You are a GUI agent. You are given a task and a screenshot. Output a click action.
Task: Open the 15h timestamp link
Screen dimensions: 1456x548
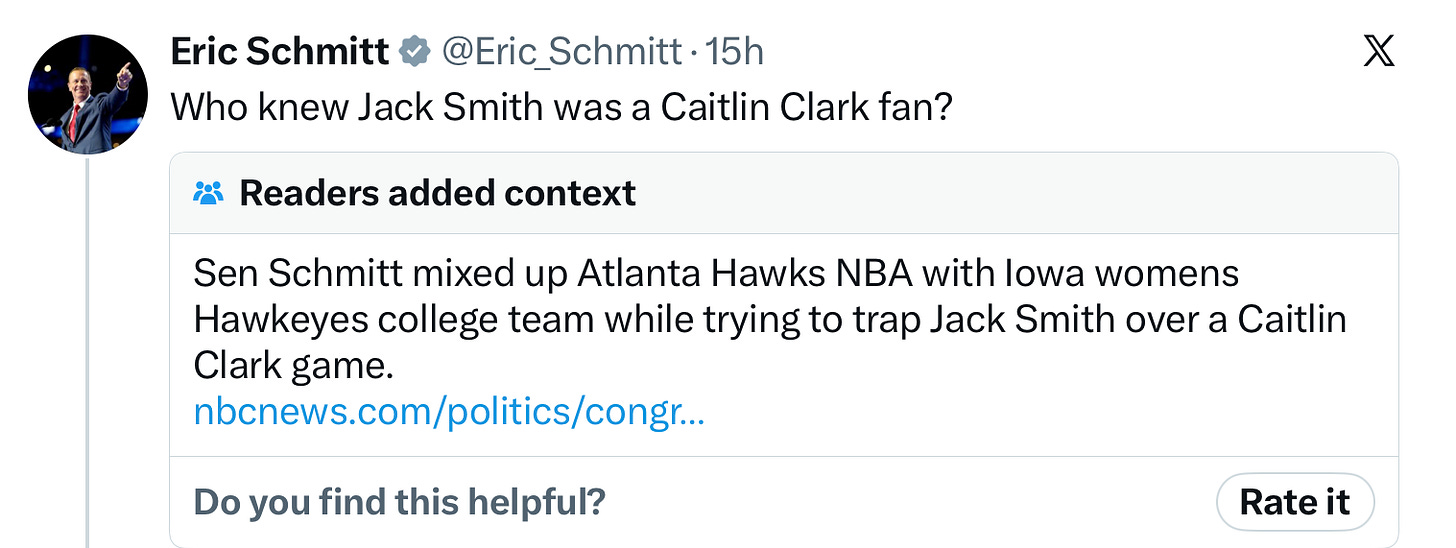pyautogui.click(x=735, y=52)
